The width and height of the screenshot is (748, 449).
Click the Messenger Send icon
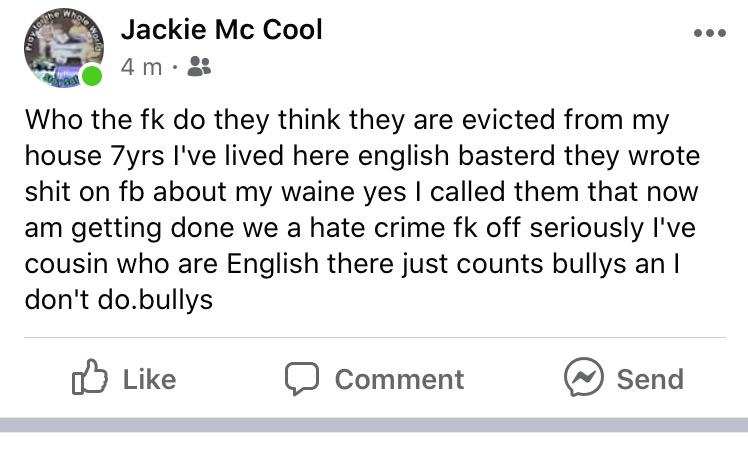pos(583,379)
